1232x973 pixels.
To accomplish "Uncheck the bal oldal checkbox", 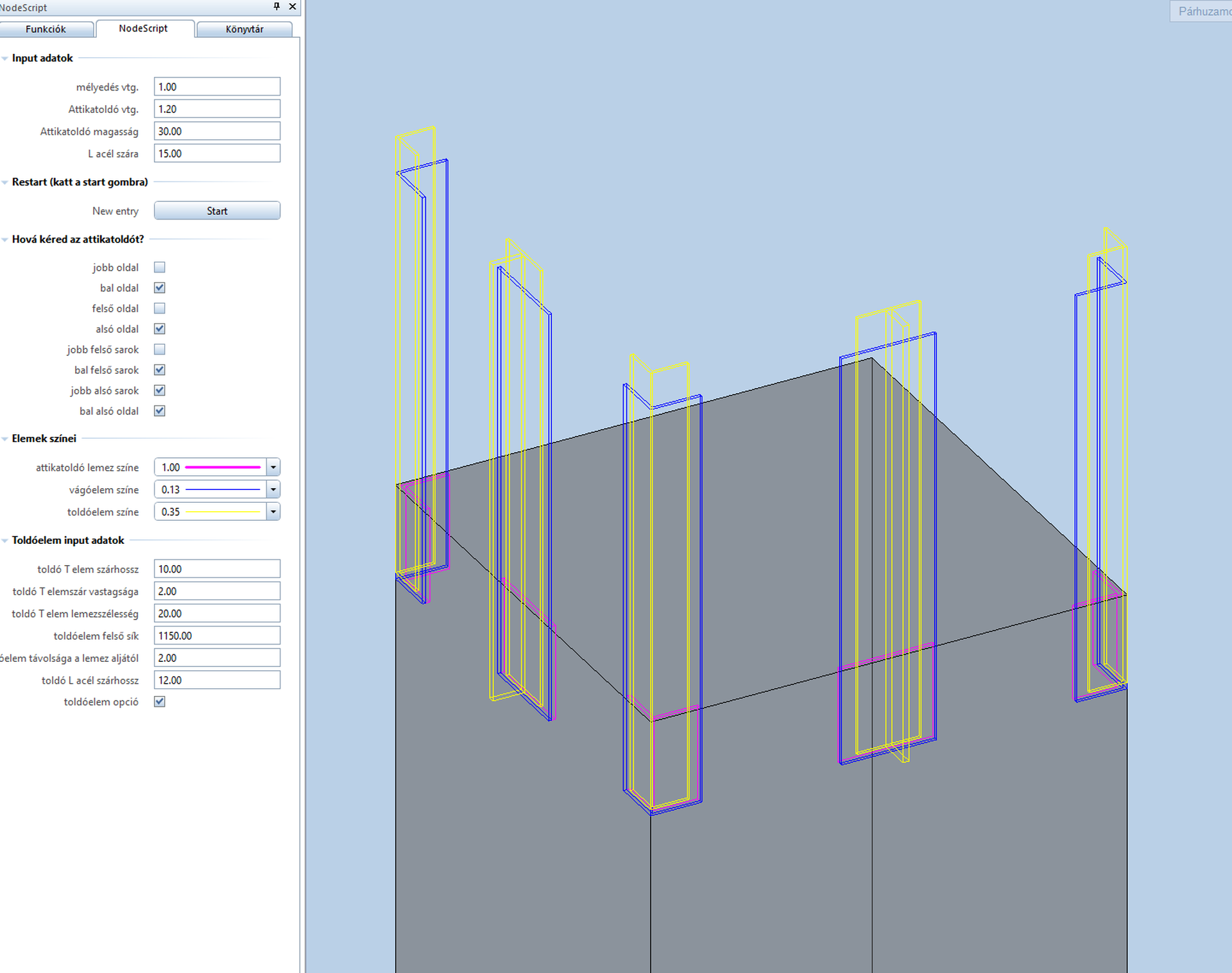I will (x=160, y=288).
